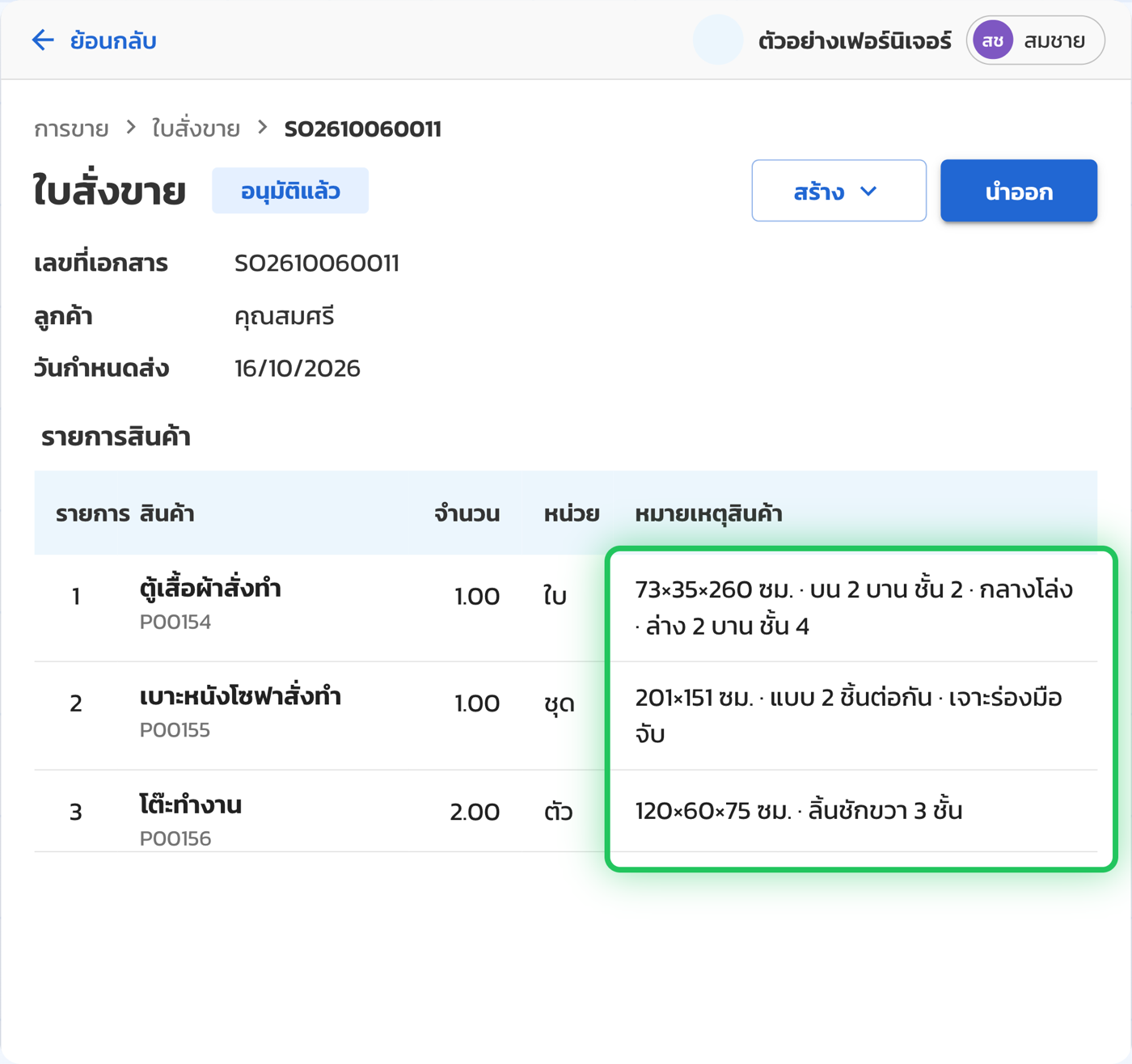
Task: Click the รายการสินค้า section heading
Action: point(116,437)
